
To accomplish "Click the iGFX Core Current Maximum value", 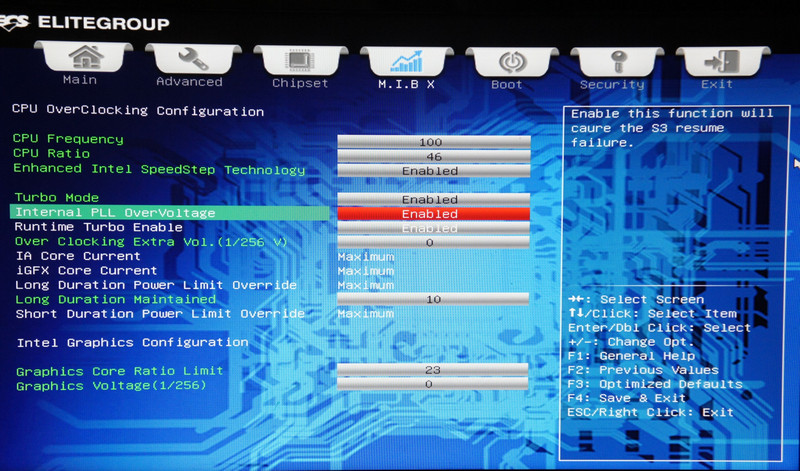I will [x=366, y=271].
